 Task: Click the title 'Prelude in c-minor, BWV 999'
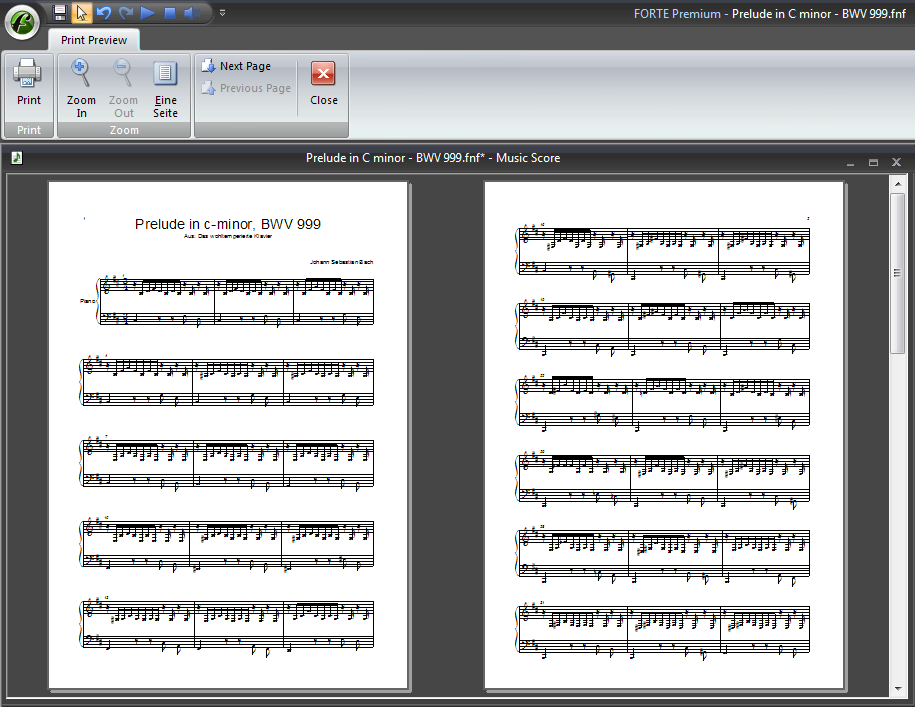[228, 224]
